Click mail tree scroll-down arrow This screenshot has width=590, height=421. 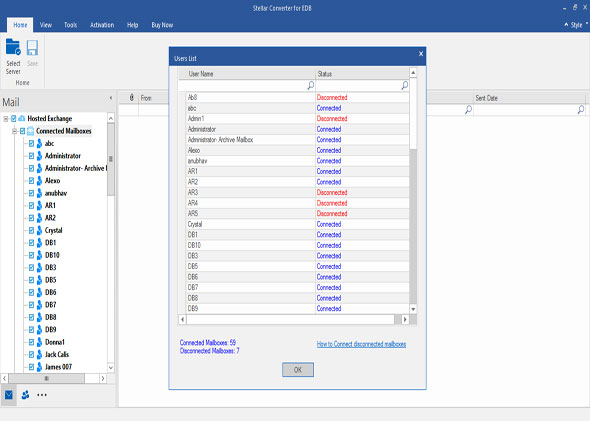[x=111, y=367]
